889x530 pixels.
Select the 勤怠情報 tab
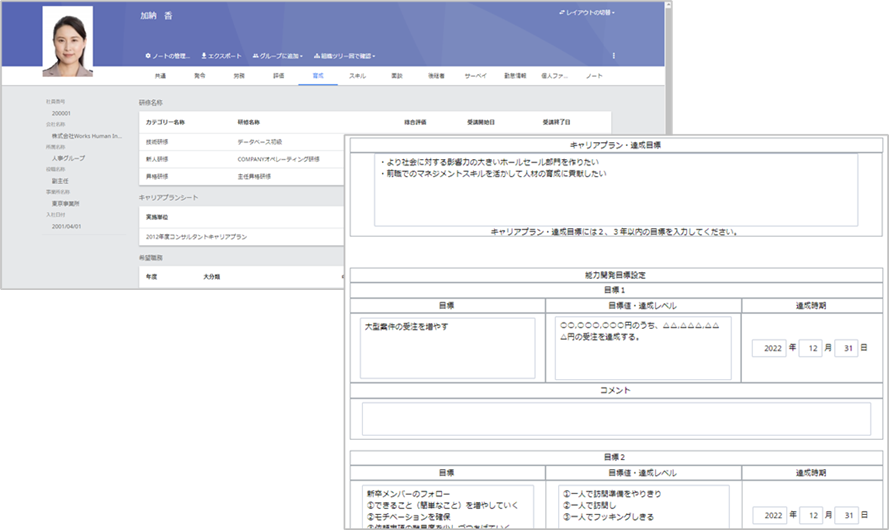515,76
